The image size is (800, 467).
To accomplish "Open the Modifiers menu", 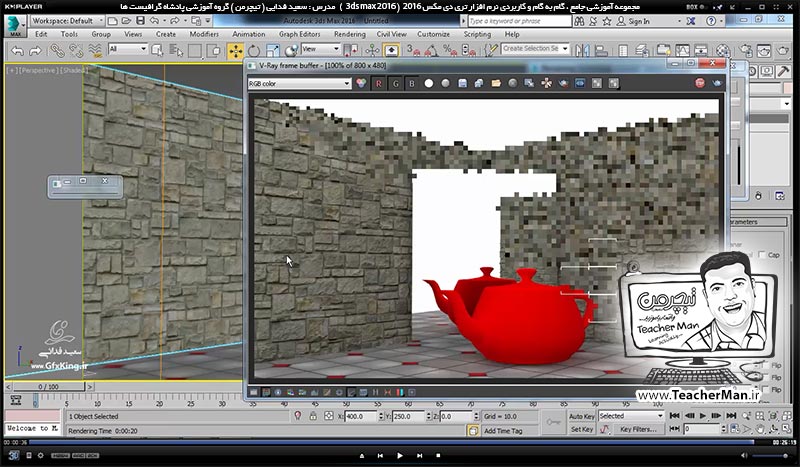I will coord(204,34).
